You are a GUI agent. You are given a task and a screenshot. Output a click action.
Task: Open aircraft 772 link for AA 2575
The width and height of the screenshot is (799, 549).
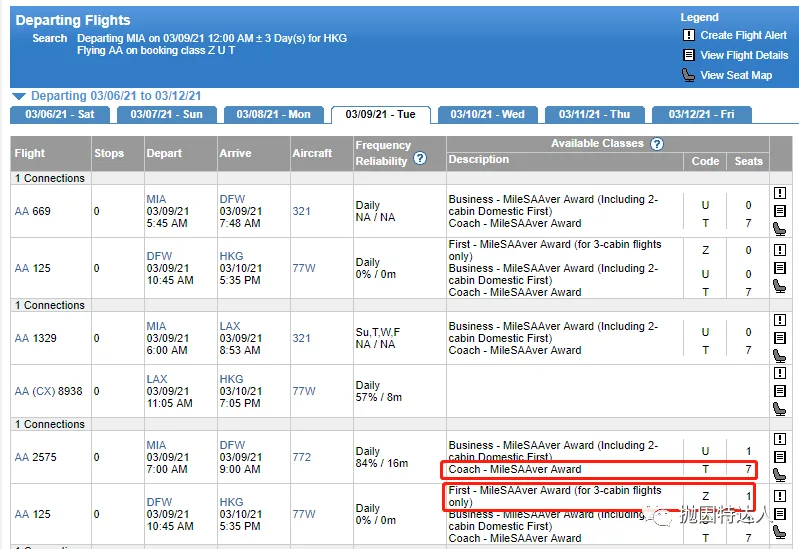click(302, 457)
